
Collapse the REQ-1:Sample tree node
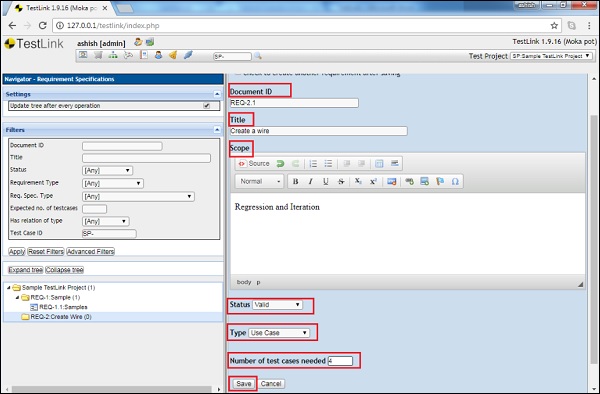(18, 297)
